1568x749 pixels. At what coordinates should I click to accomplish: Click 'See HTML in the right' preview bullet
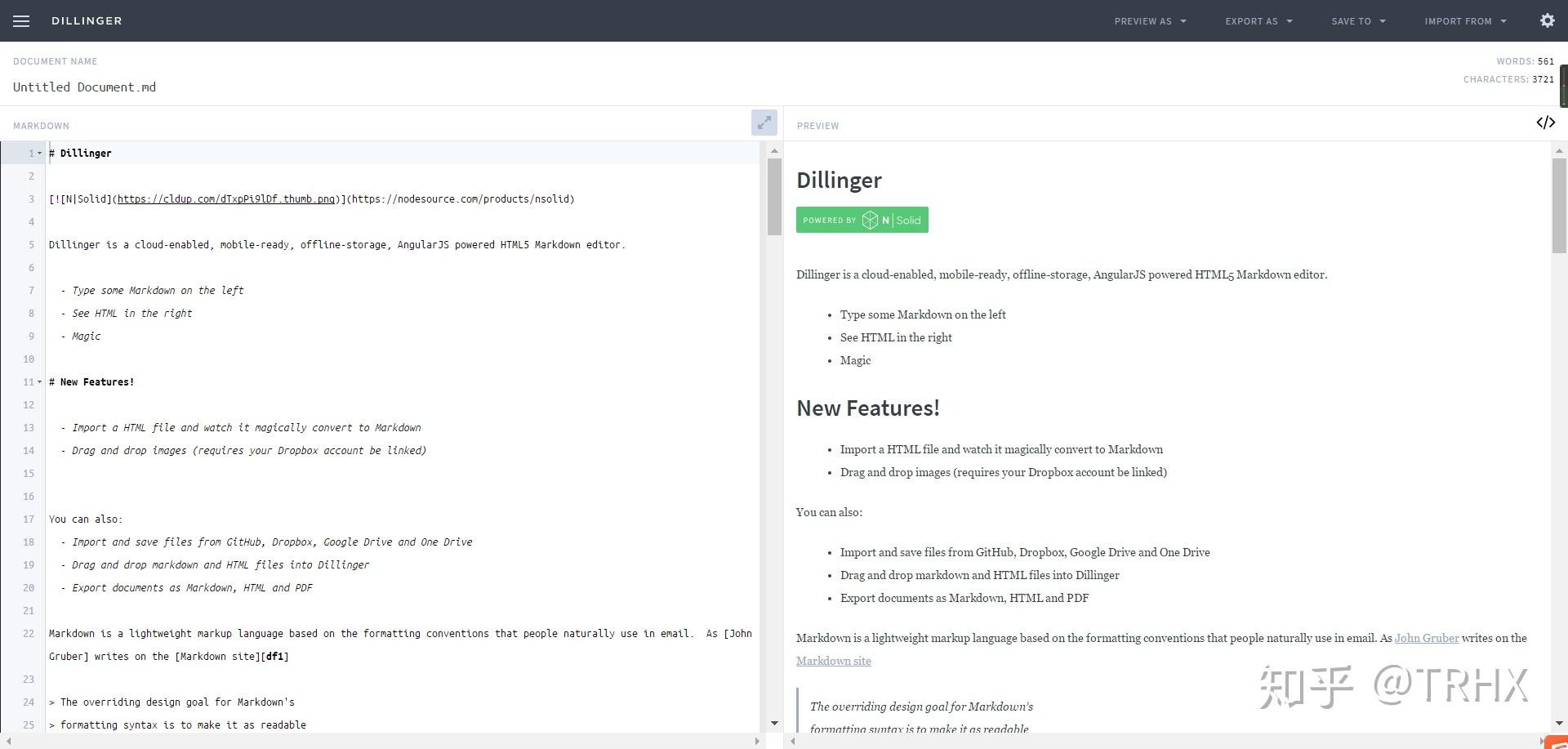pyautogui.click(x=896, y=338)
